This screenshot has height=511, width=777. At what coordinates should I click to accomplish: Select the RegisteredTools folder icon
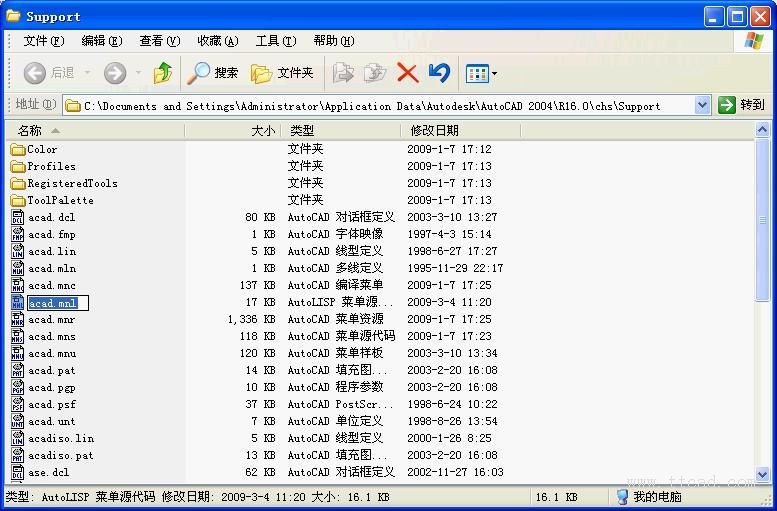tap(18, 183)
